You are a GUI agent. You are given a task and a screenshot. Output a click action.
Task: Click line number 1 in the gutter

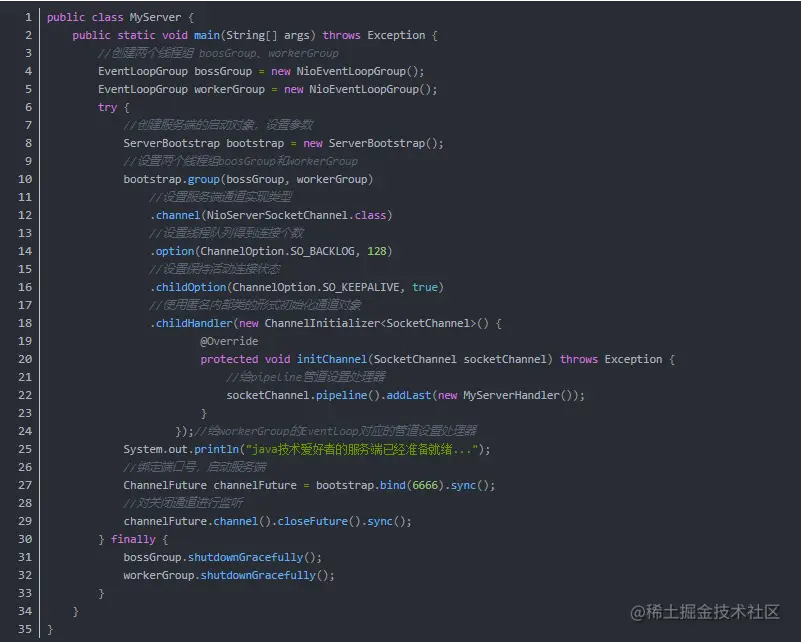tap(28, 17)
